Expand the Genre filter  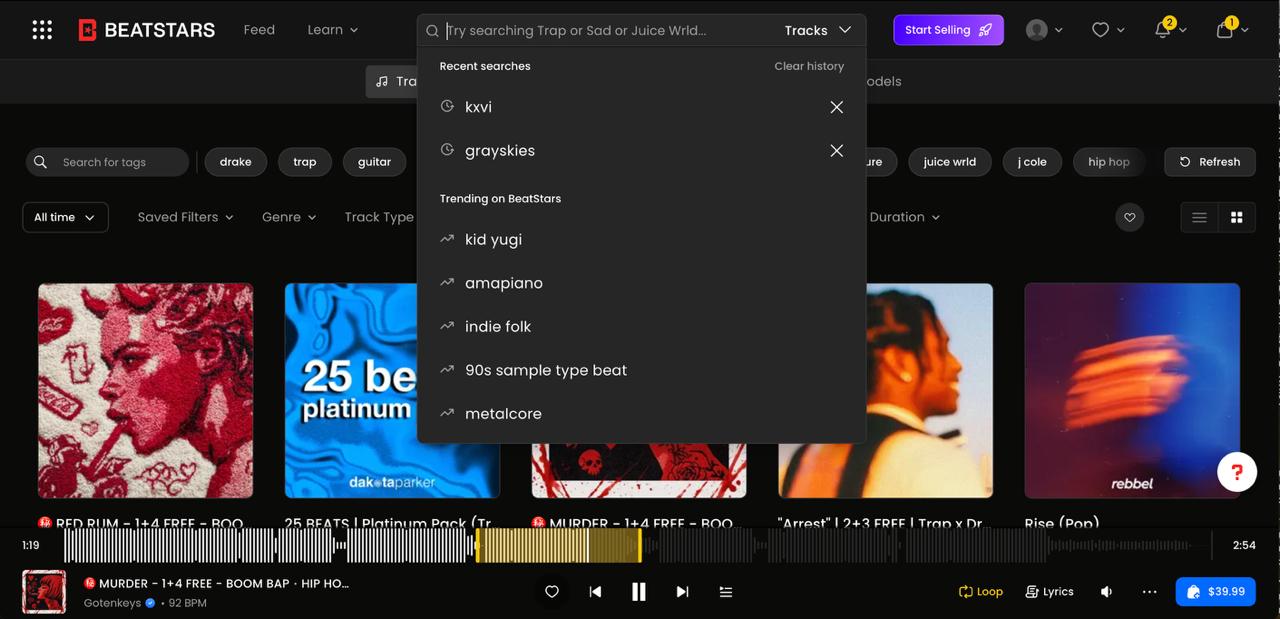(x=289, y=217)
